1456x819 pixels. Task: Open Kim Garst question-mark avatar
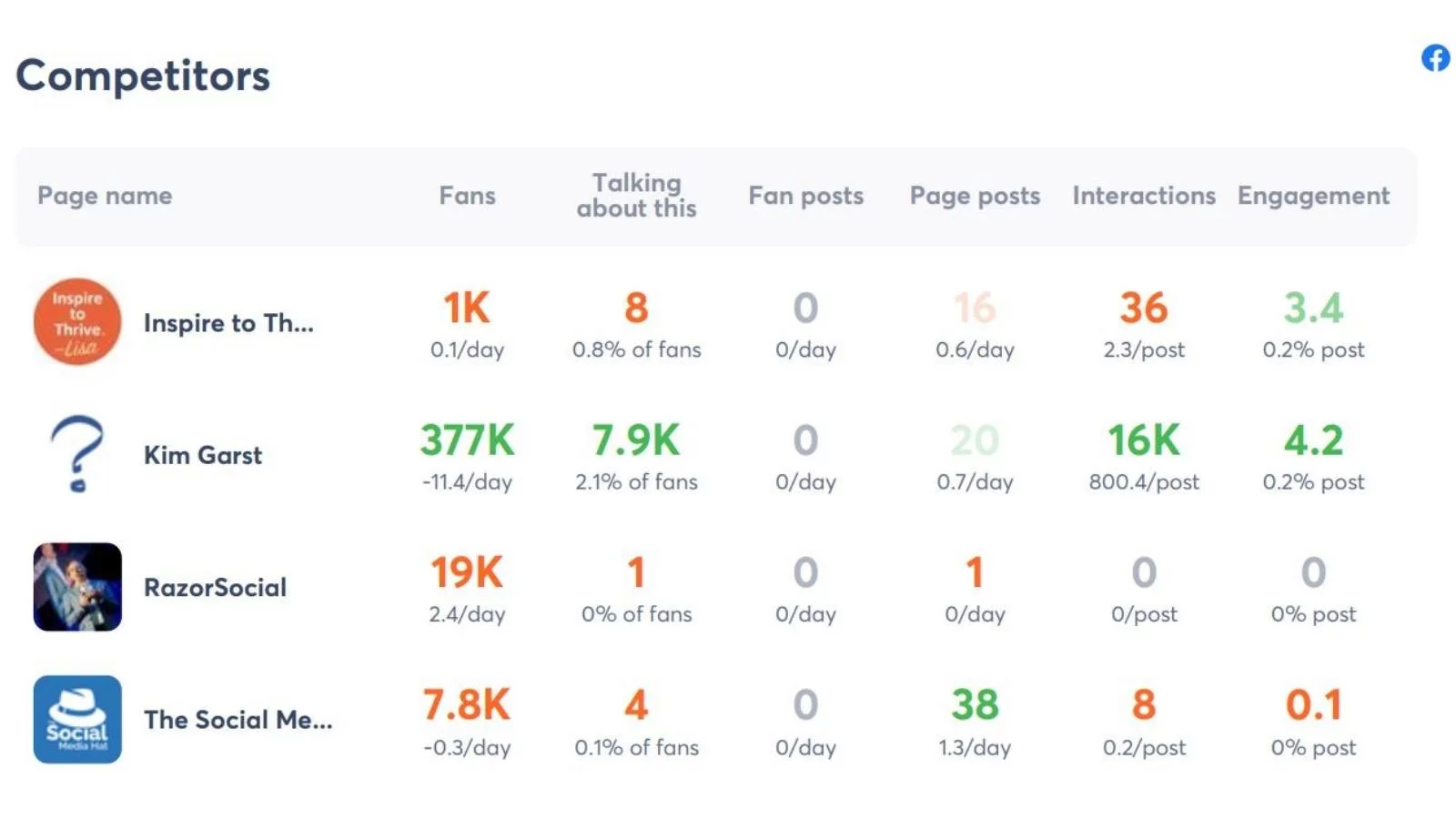(77, 453)
